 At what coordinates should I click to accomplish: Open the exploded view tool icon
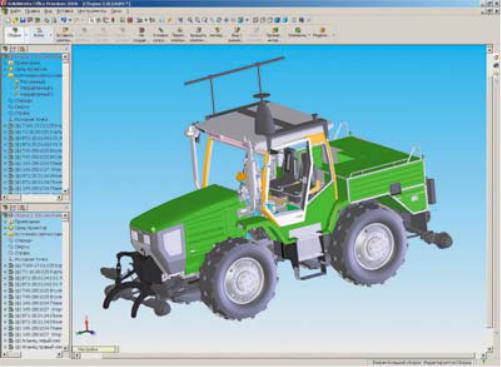coord(235,34)
